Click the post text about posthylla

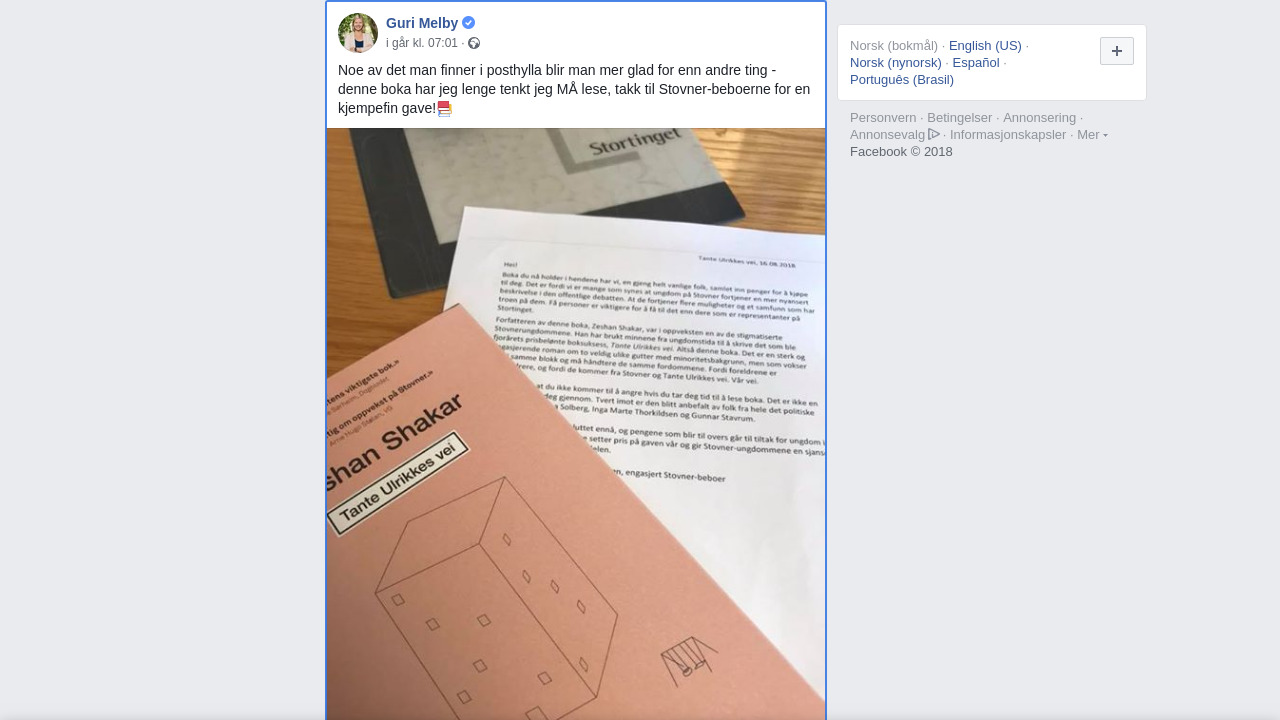(574, 89)
